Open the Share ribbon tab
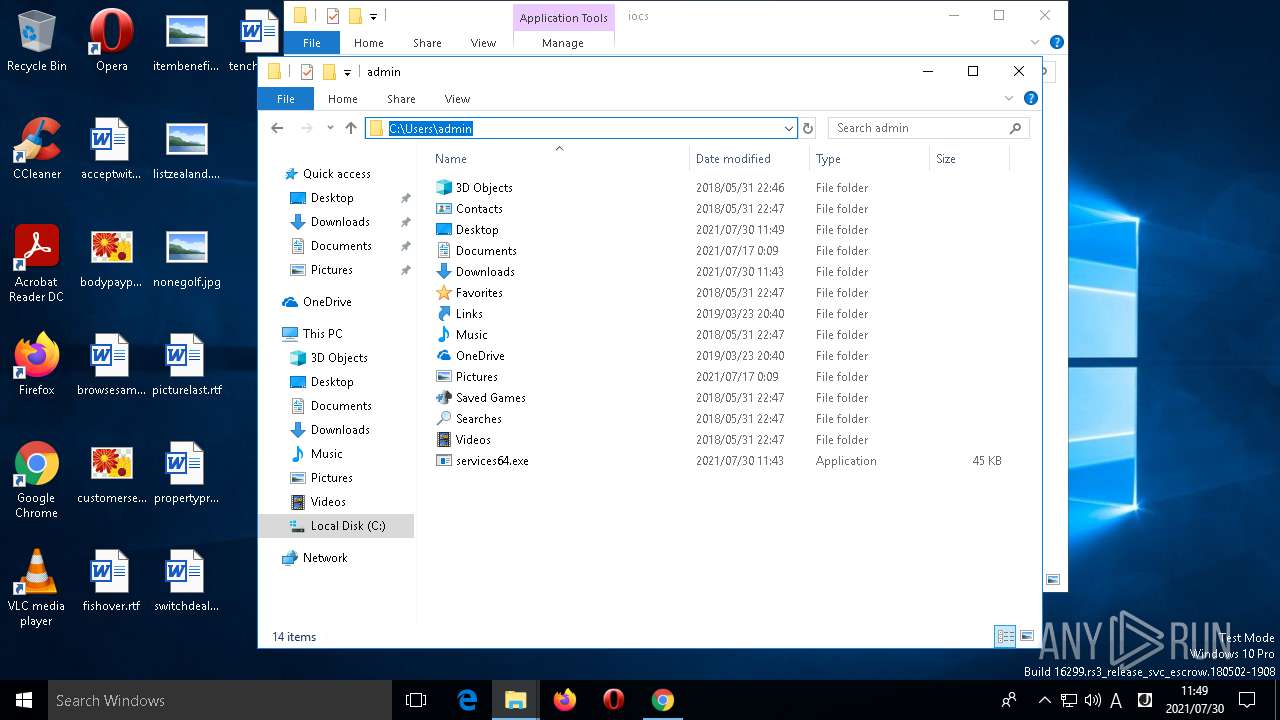The height and width of the screenshot is (720, 1280). [x=401, y=99]
